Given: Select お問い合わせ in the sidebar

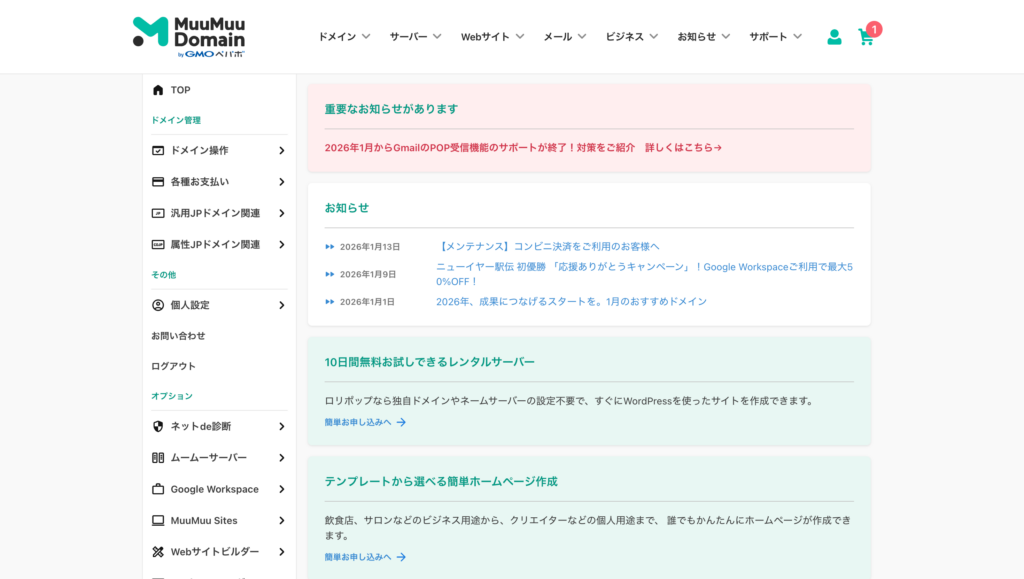Looking at the screenshot, I should click(x=178, y=336).
